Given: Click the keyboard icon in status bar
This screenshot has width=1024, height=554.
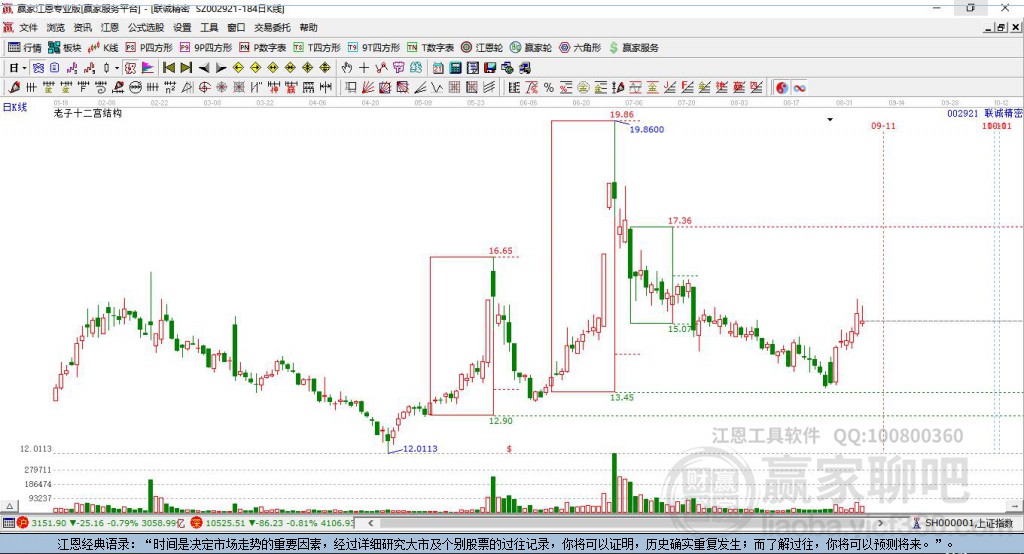Looking at the screenshot, I should pos(8,523).
